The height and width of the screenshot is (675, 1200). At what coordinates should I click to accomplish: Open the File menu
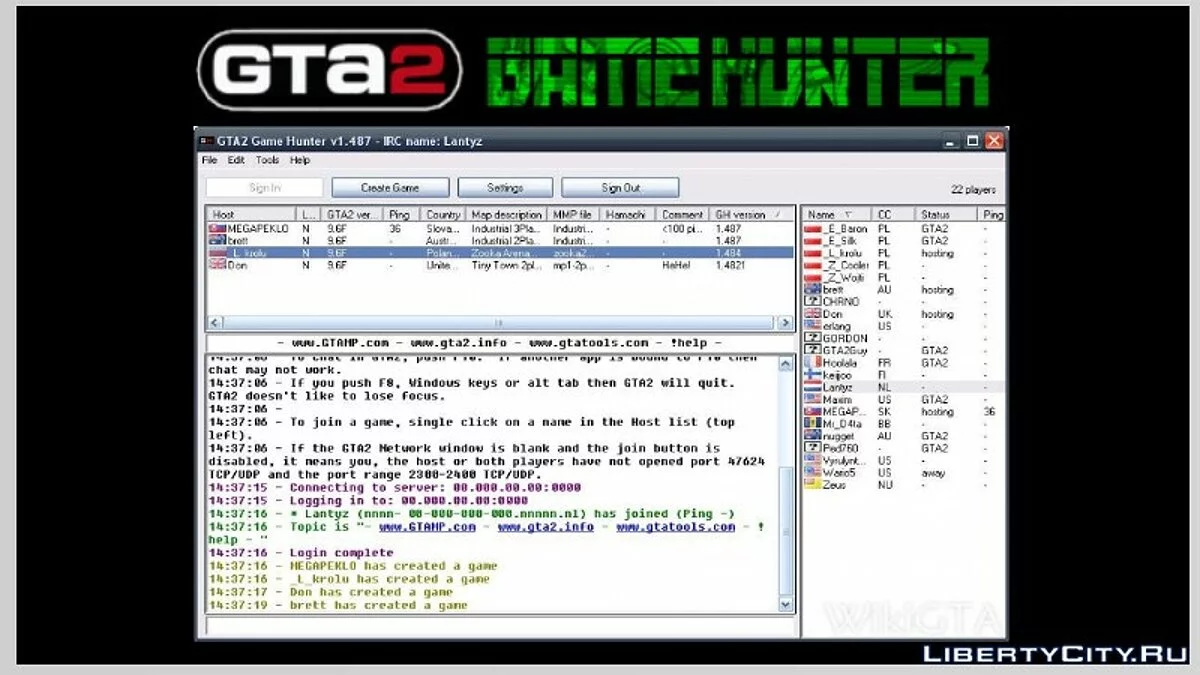[209, 160]
